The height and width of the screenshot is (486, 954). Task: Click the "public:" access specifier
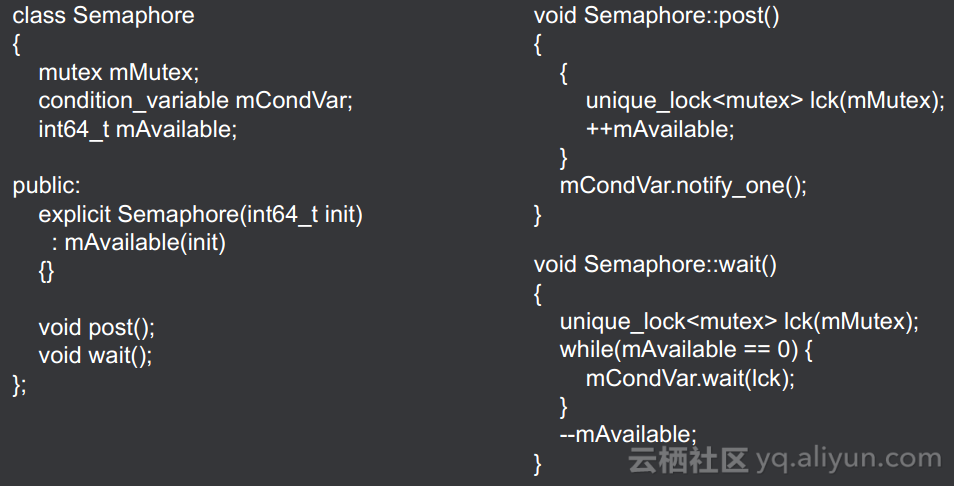(46, 186)
